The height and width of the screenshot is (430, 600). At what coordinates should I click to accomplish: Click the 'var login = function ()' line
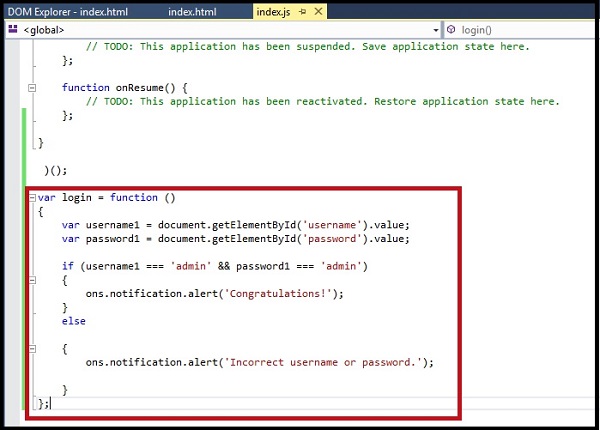point(106,198)
